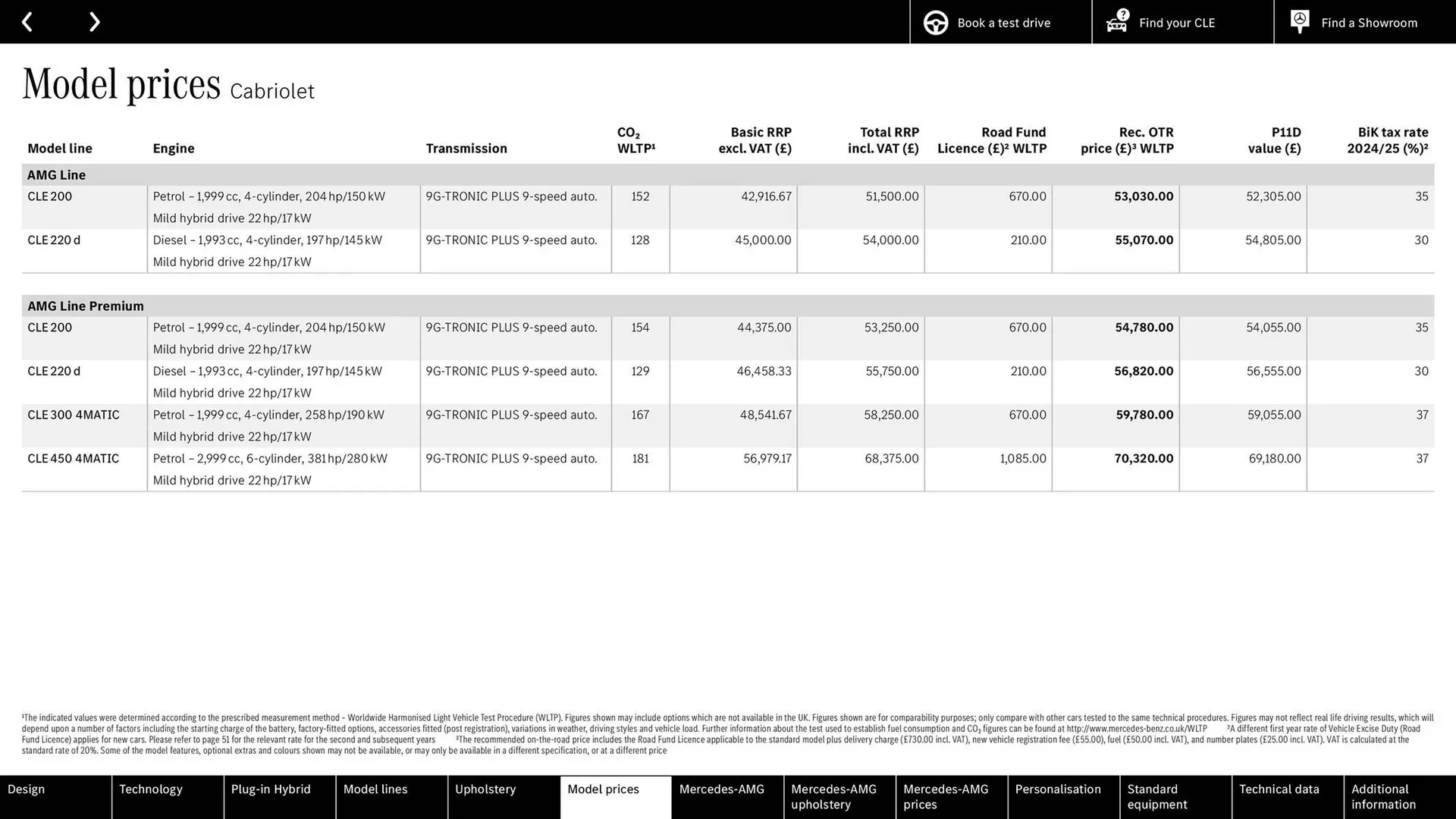Click Find your CLE
The height and width of the screenshot is (819, 1456).
tap(1176, 22)
